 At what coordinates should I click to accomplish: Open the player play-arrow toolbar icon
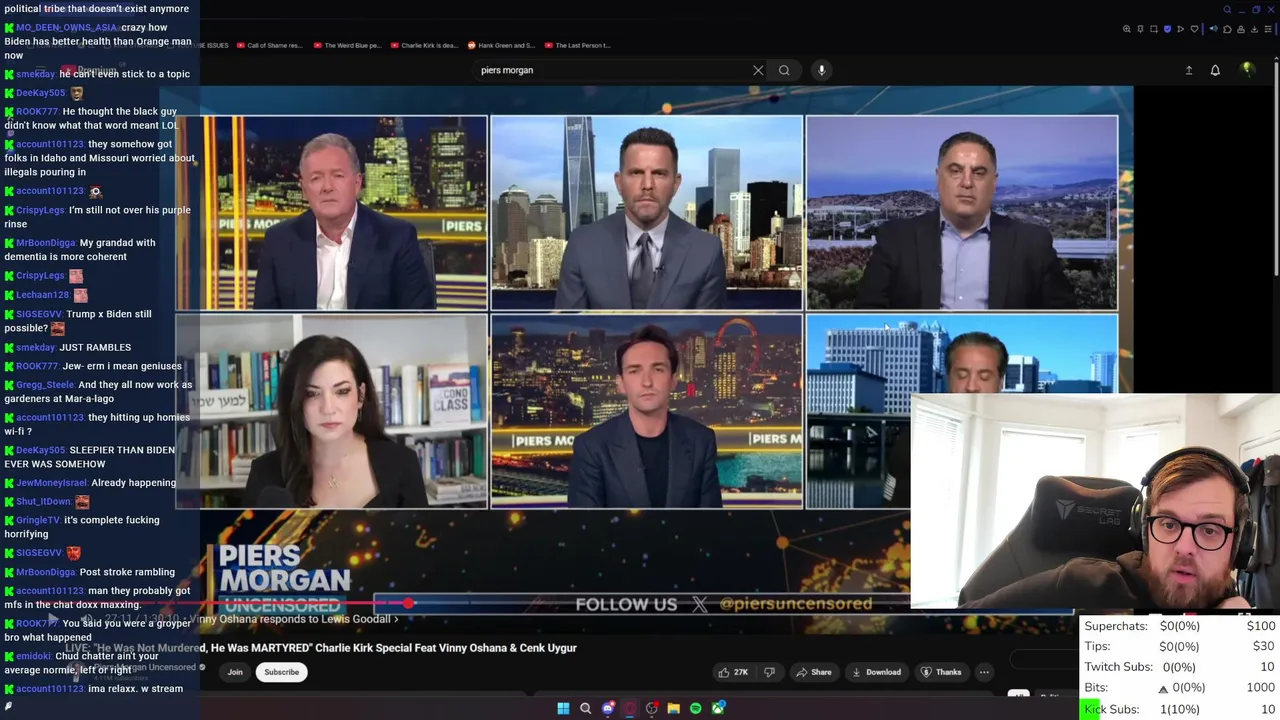pyautogui.click(x=1181, y=29)
